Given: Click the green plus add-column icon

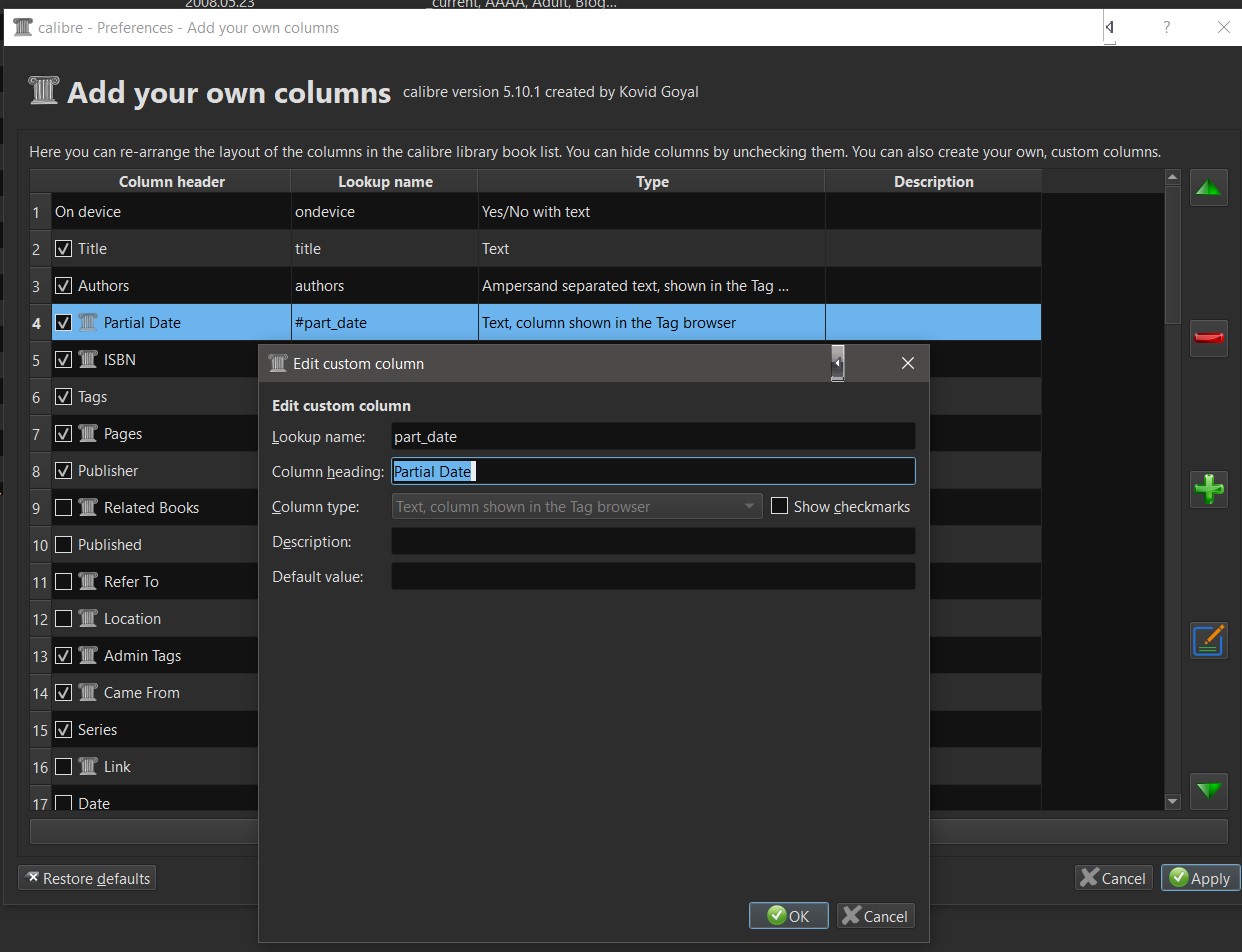Looking at the screenshot, I should point(1209,489).
